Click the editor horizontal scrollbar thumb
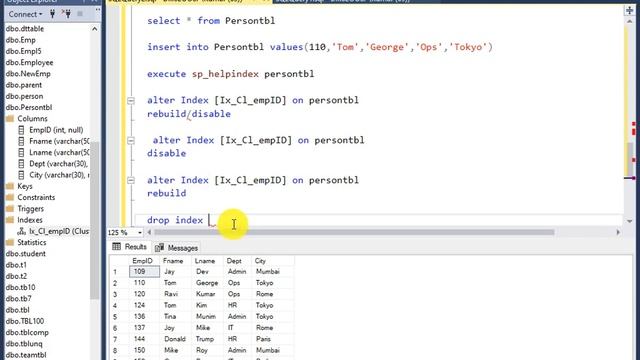 354,232
